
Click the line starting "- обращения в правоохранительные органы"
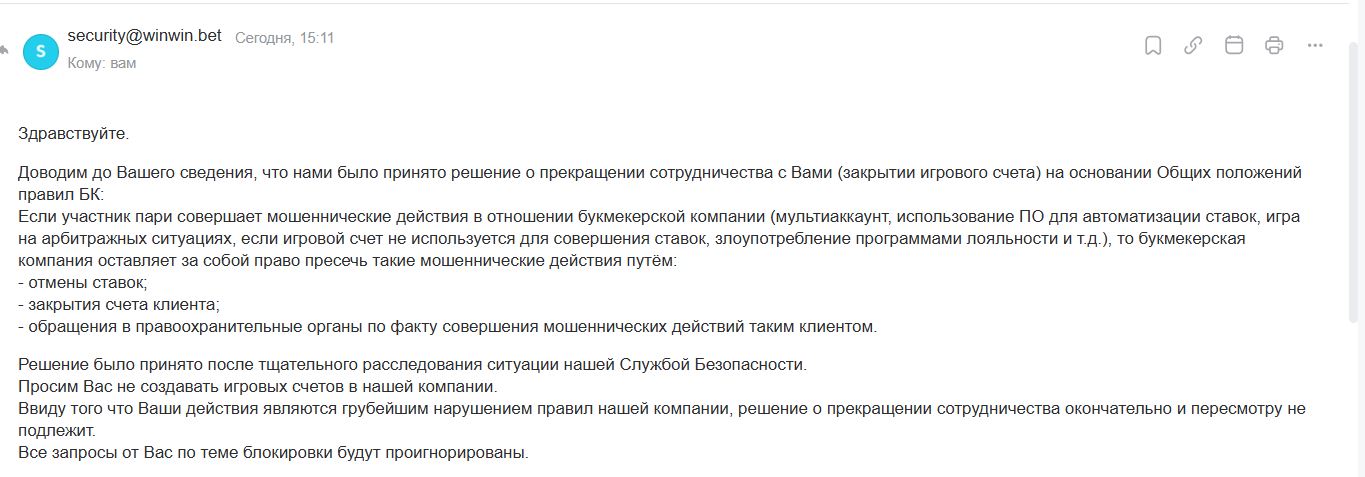[x=447, y=326]
